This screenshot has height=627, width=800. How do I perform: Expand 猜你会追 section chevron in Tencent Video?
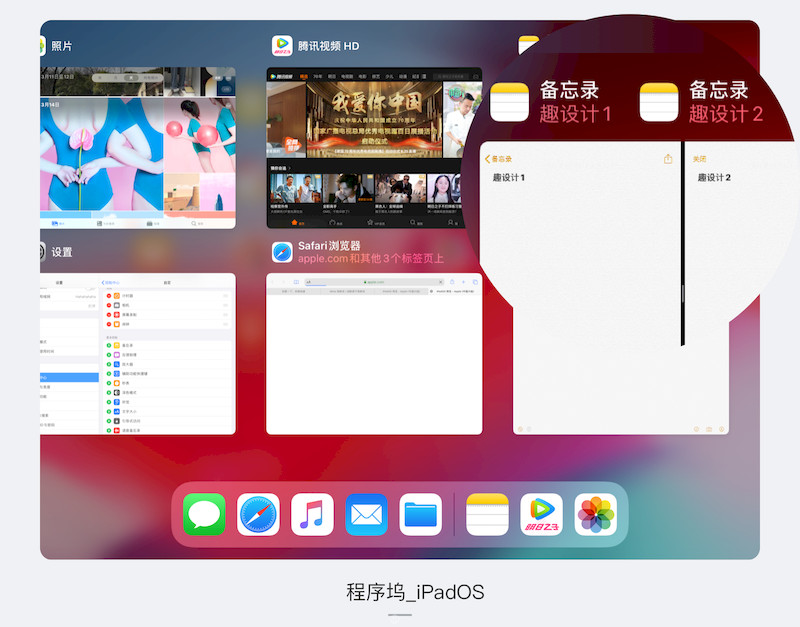(290, 168)
